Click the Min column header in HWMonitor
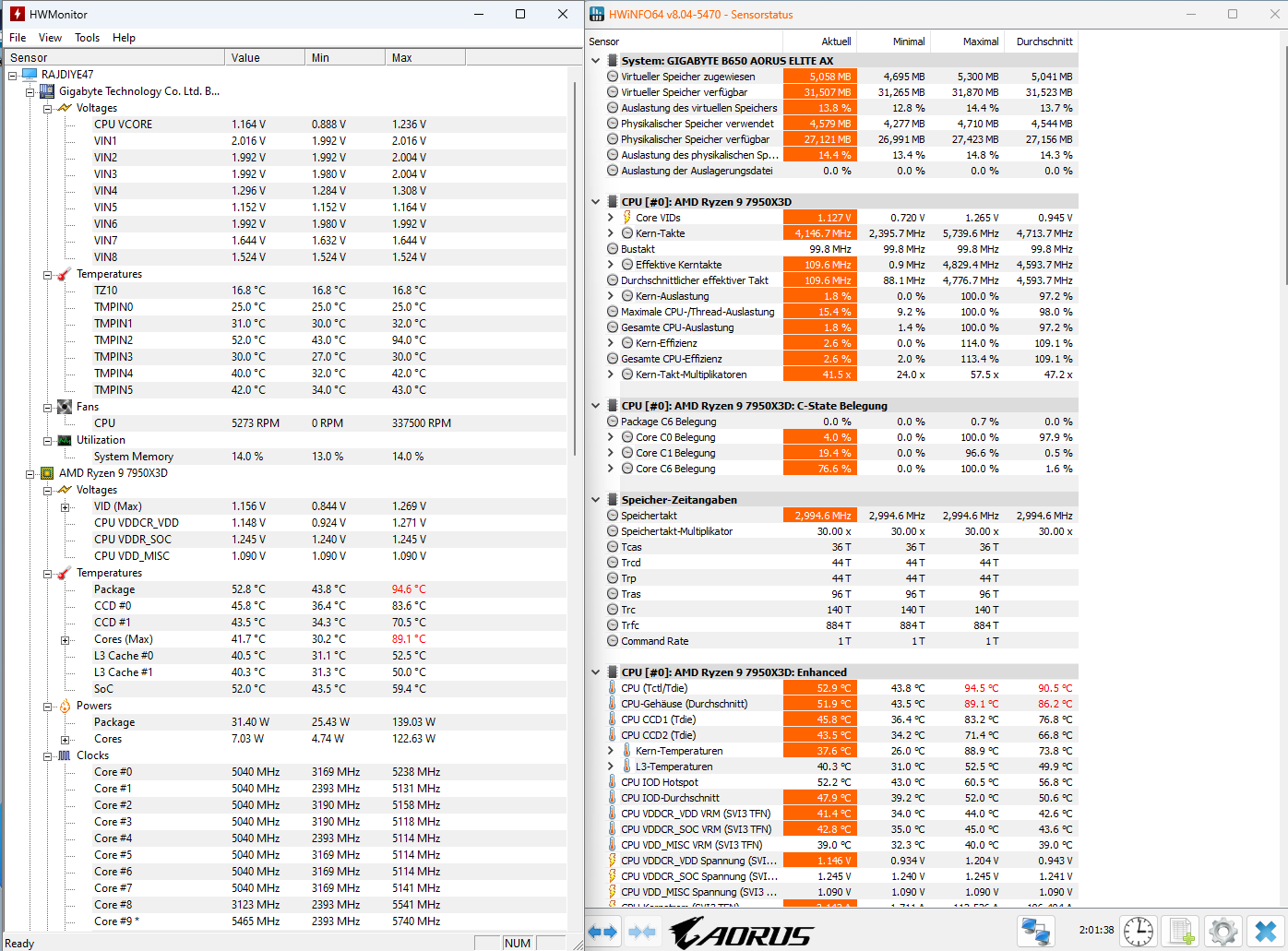This screenshot has width=1288, height=951. pos(345,57)
